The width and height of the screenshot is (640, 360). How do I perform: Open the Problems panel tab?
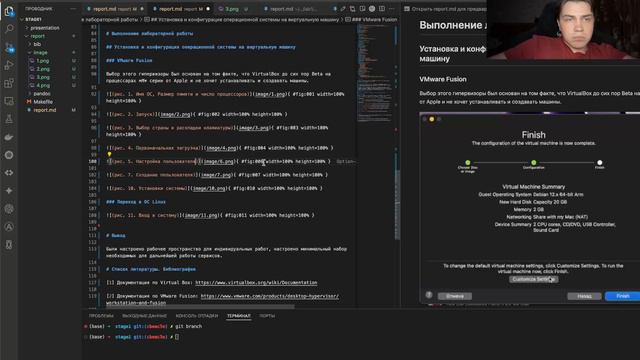click(101, 316)
